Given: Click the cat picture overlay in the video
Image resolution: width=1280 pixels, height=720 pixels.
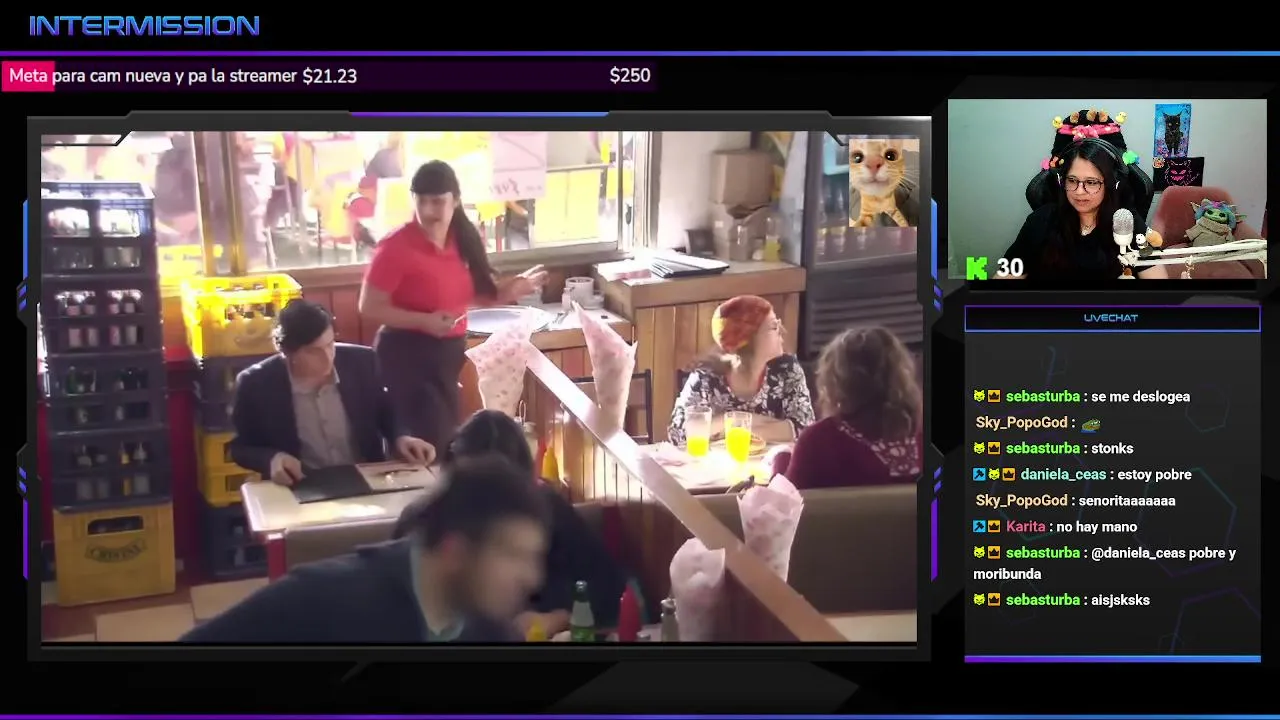Looking at the screenshot, I should [883, 183].
